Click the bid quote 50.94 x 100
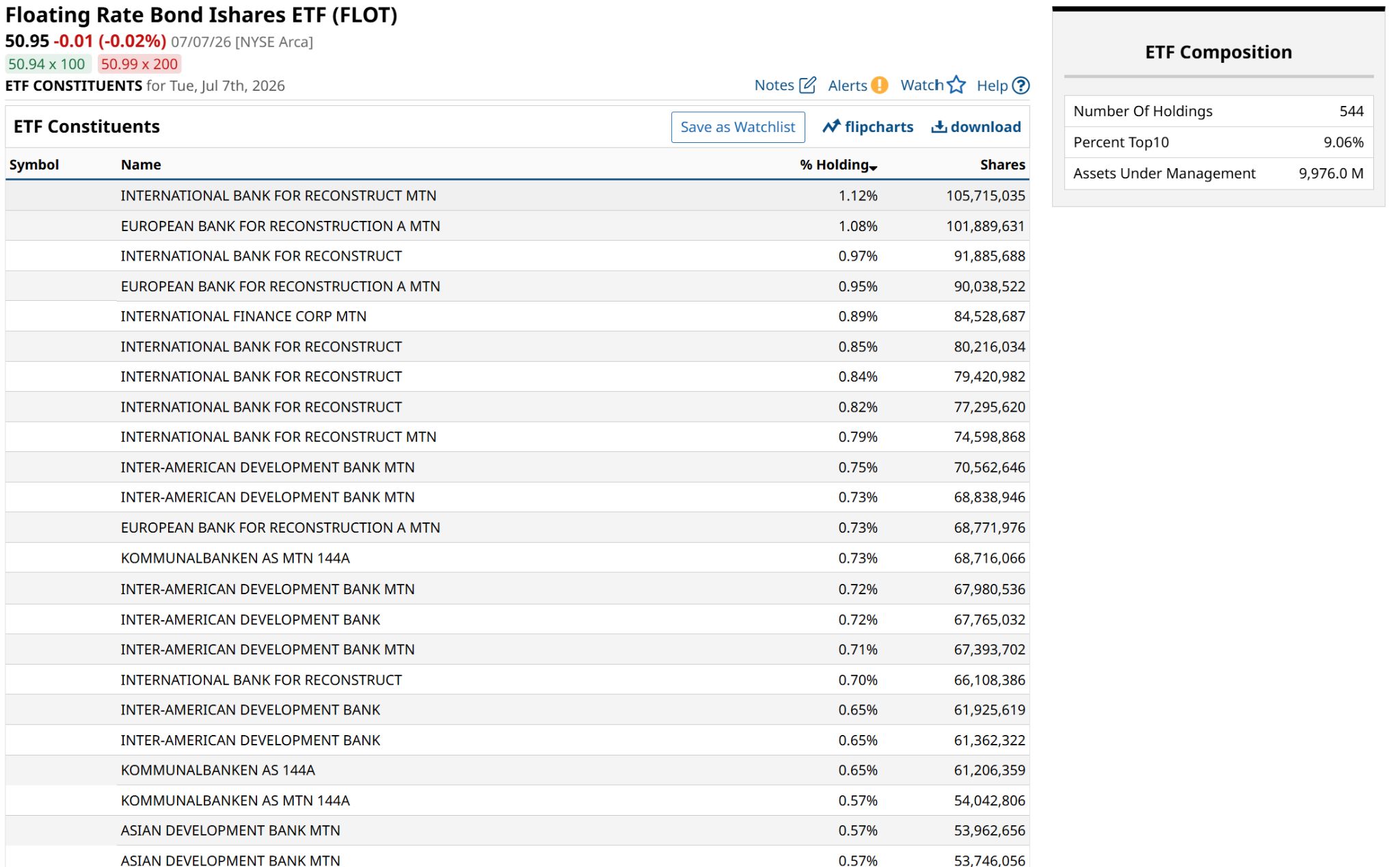1400x867 pixels. 47,64
